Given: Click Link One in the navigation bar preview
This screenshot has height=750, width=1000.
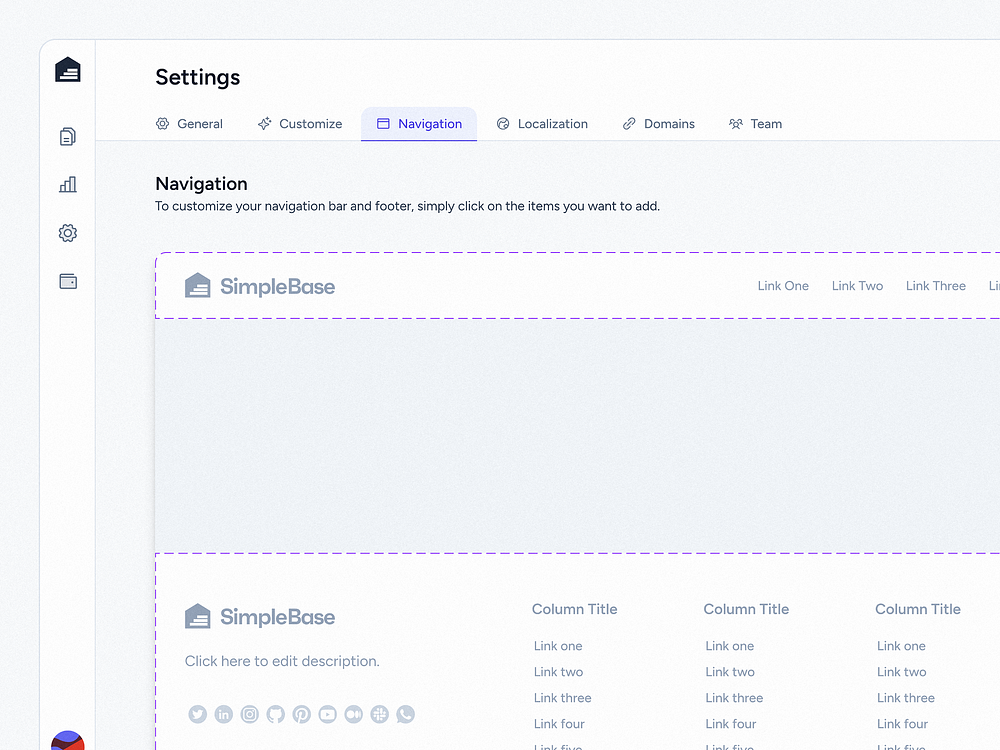Looking at the screenshot, I should tap(783, 285).
